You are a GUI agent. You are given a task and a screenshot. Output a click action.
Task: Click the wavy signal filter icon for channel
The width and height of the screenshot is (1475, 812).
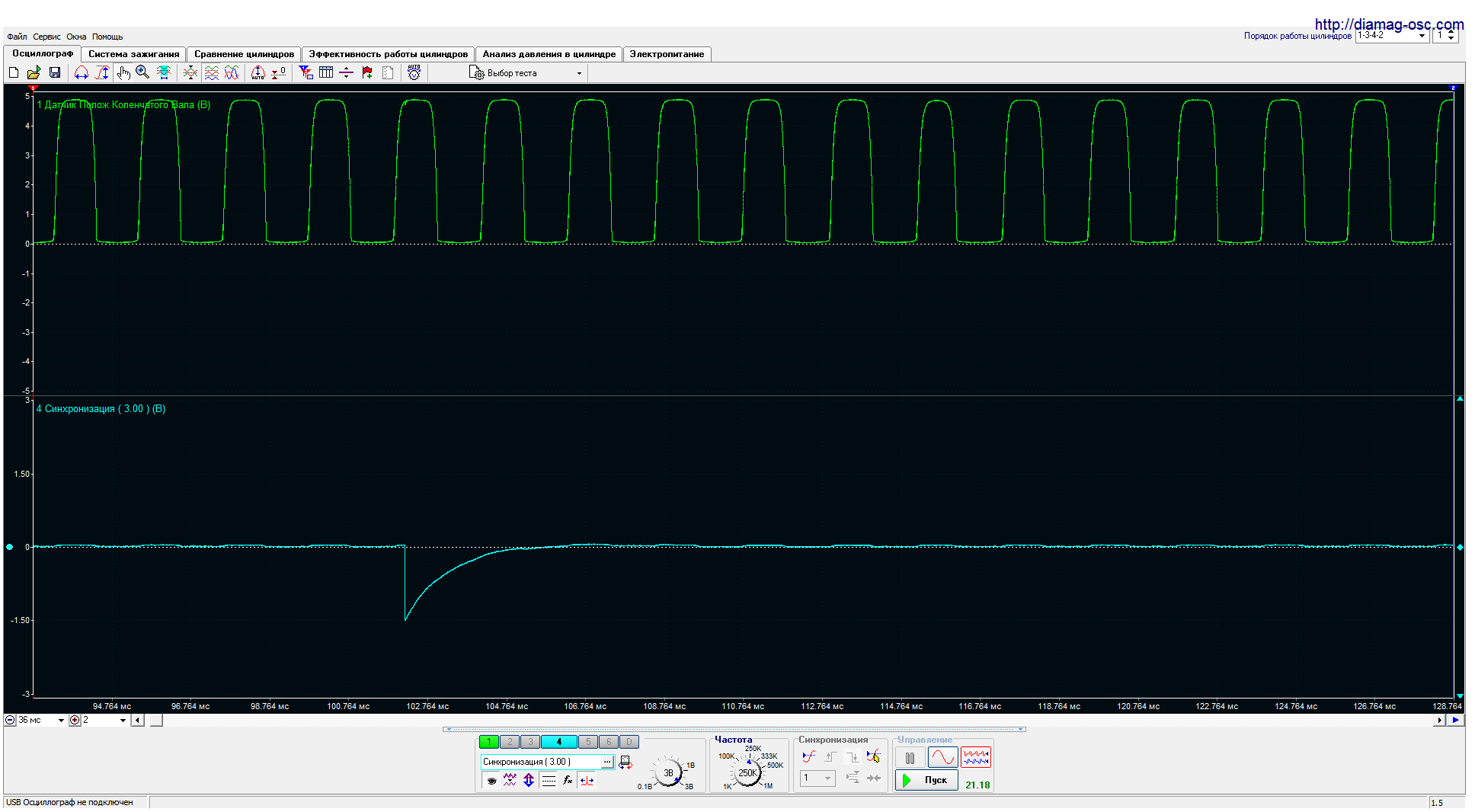[510, 780]
